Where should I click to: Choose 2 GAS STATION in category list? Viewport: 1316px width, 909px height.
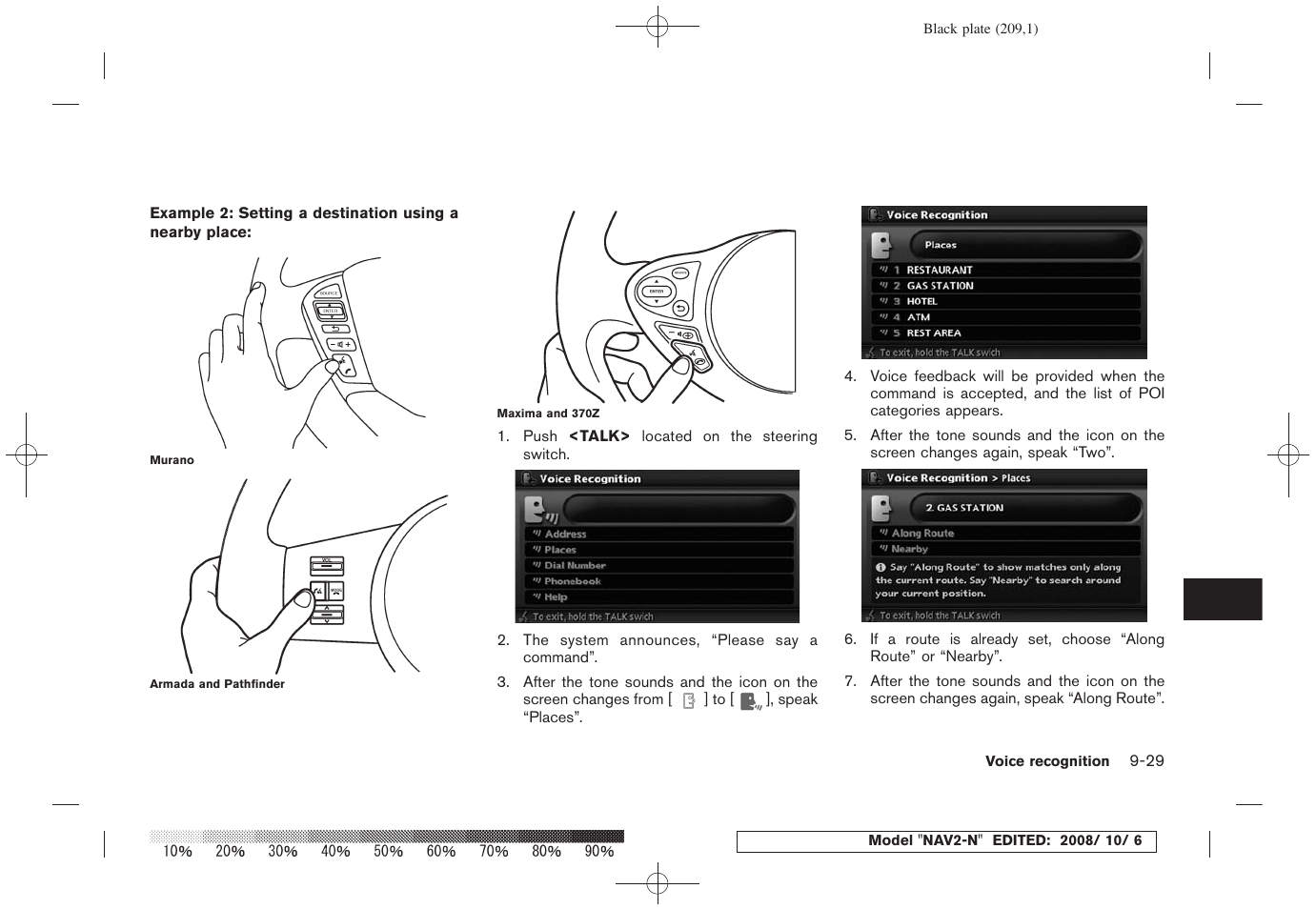pos(1006,286)
